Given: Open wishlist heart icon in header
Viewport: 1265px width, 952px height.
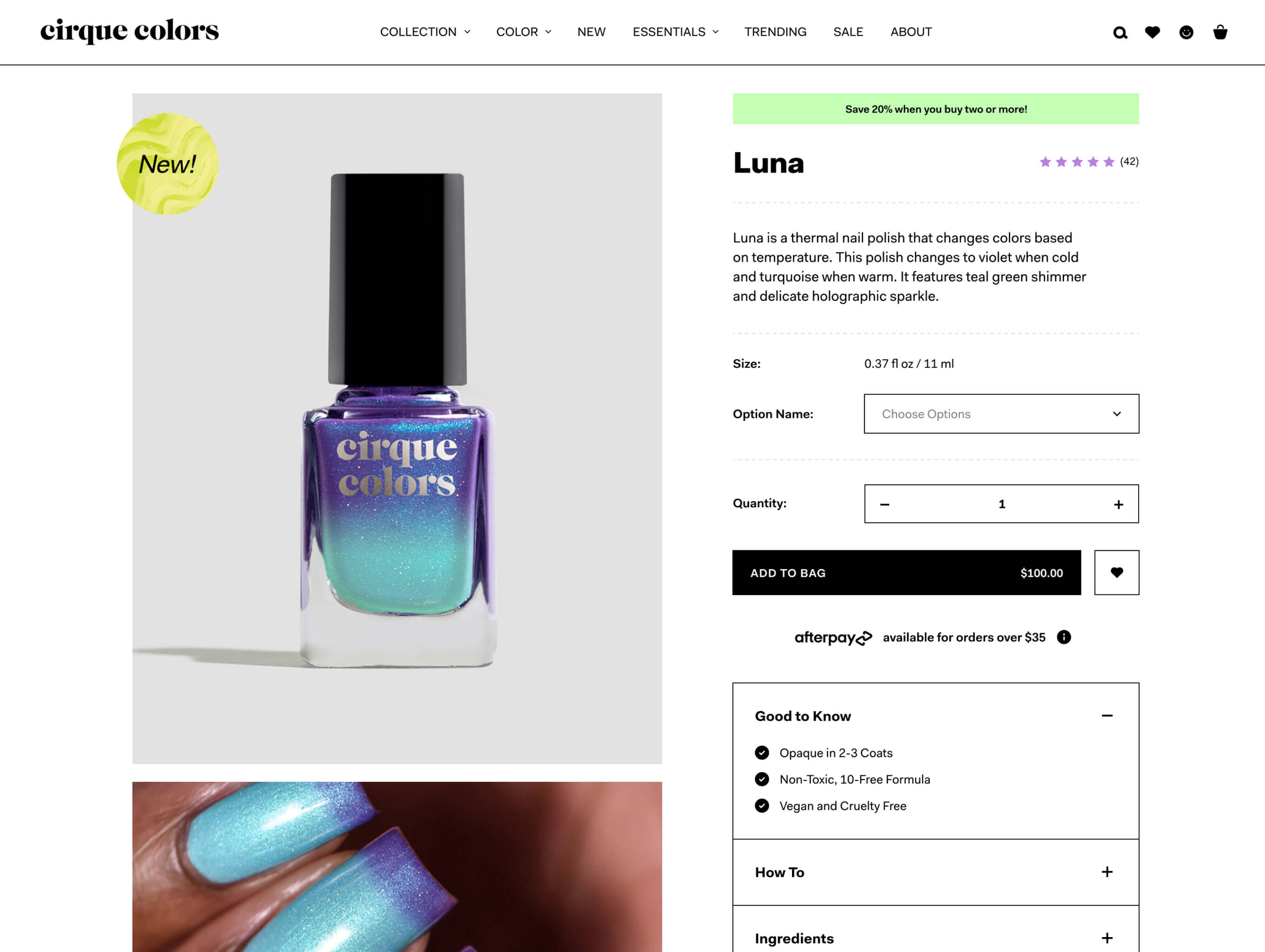Looking at the screenshot, I should [1152, 32].
